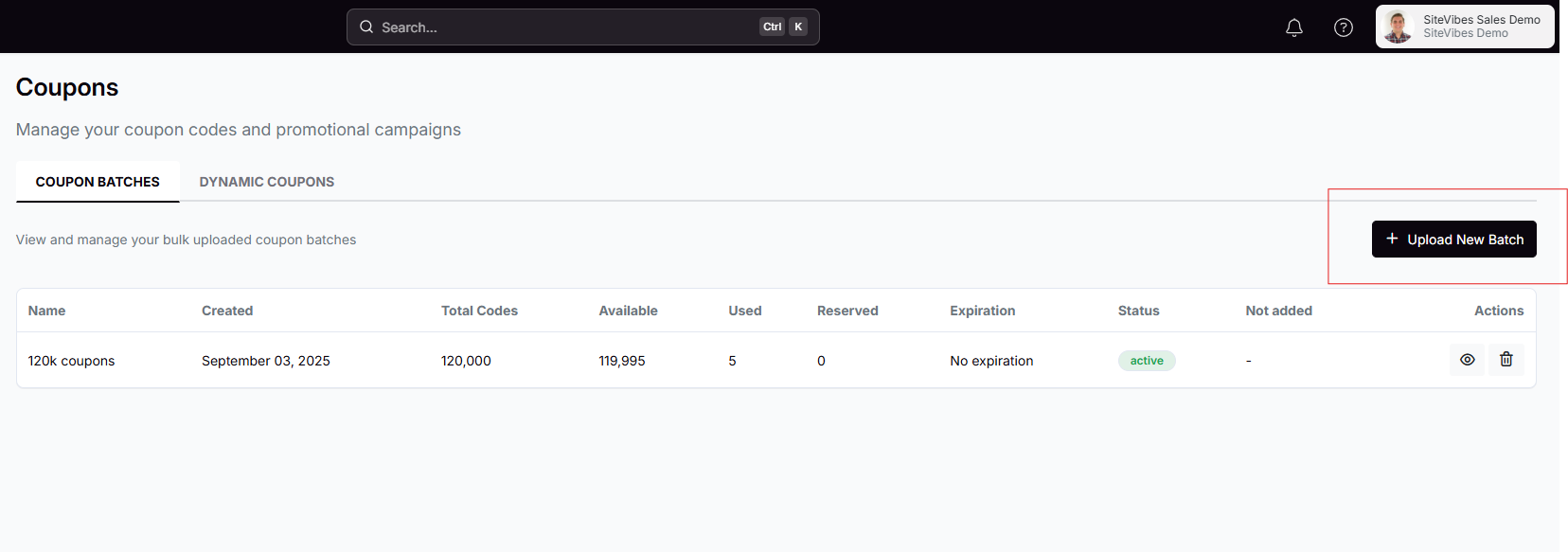Click the Total Codes column header

tap(479, 311)
